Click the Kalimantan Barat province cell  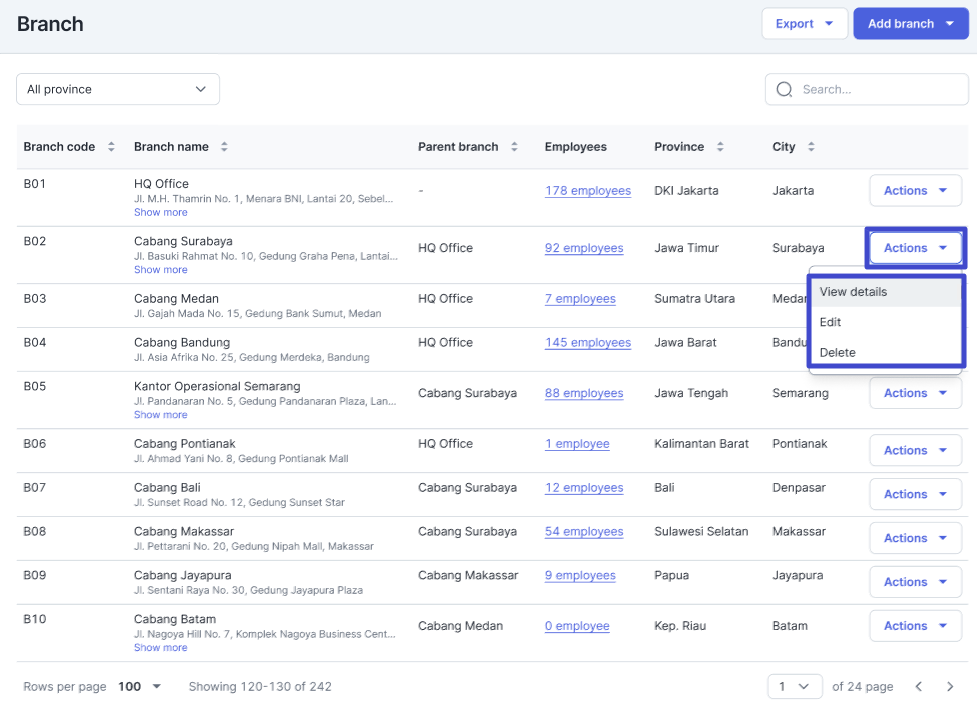(x=702, y=444)
